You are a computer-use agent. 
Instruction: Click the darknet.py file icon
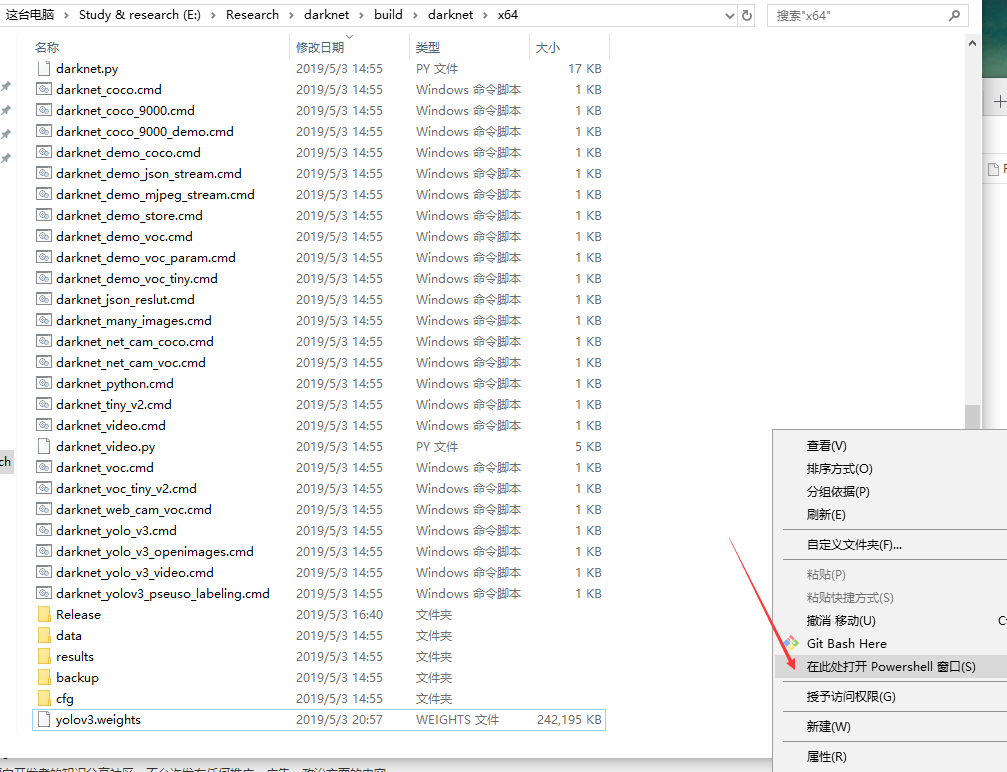(x=44, y=68)
